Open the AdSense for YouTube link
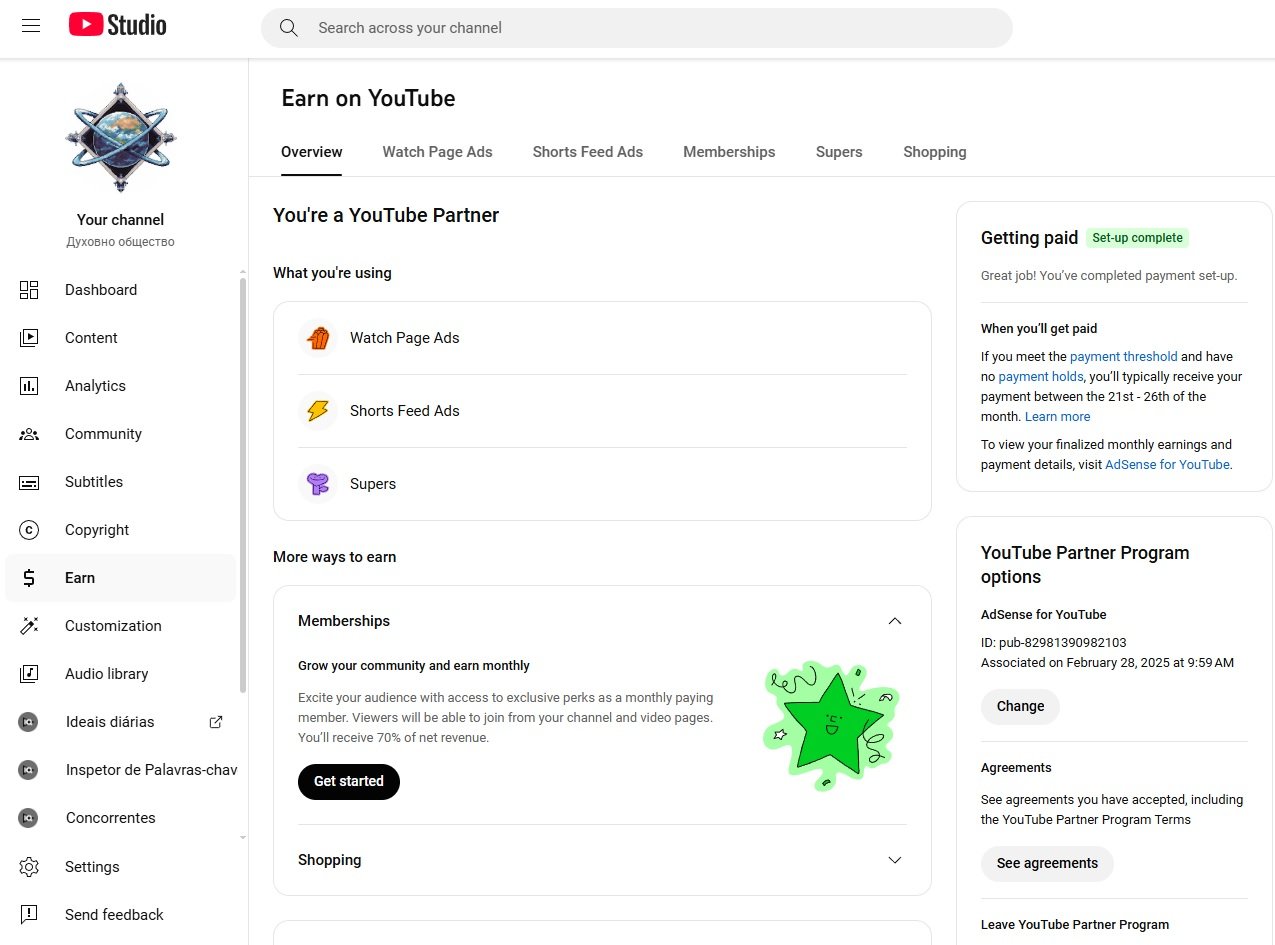The image size is (1275, 945). pyautogui.click(x=1167, y=465)
